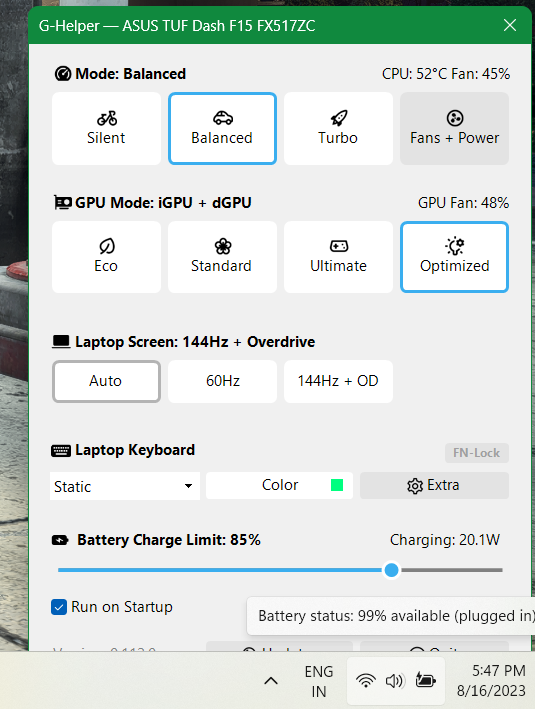Click the Laptop Keyboard icon
The height and width of the screenshot is (709, 535).
coord(61,450)
